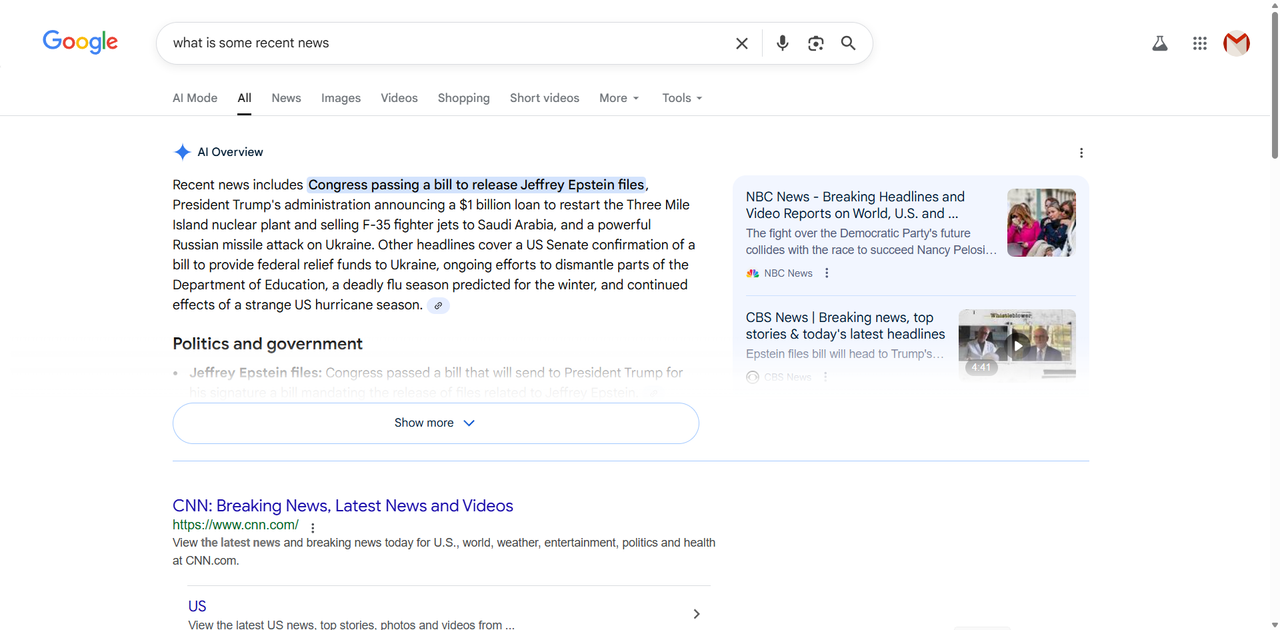This screenshot has width=1280, height=630.
Task: Open the Google apps grid icon
Action: 1200,43
